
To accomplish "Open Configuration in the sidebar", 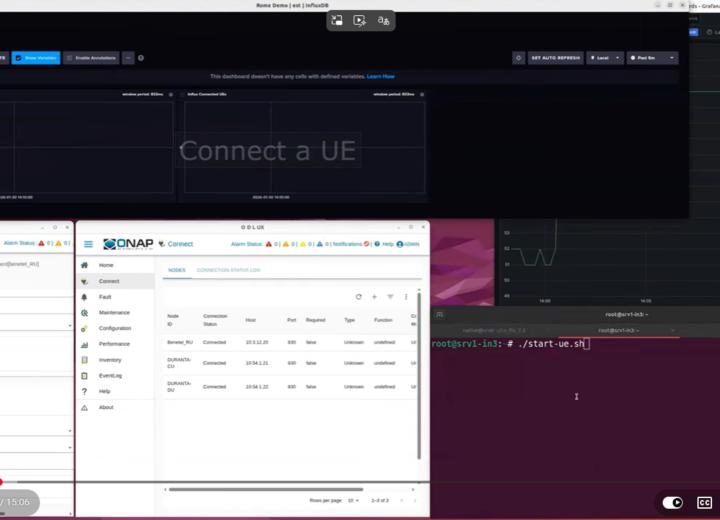I will [114, 328].
